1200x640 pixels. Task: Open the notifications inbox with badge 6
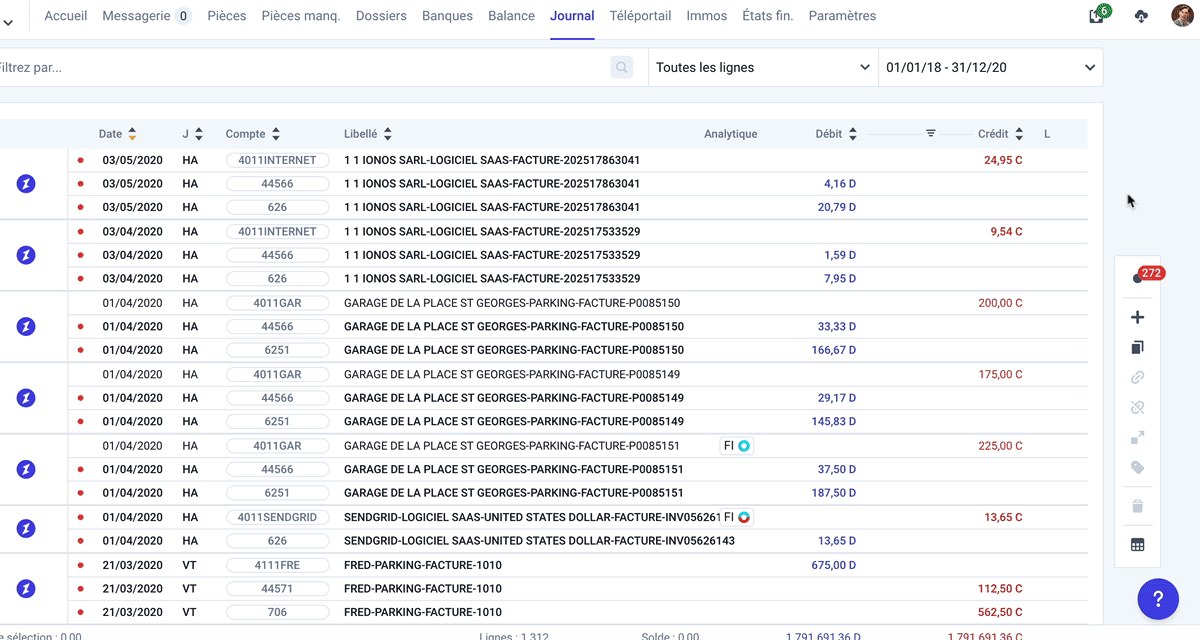tap(1097, 16)
